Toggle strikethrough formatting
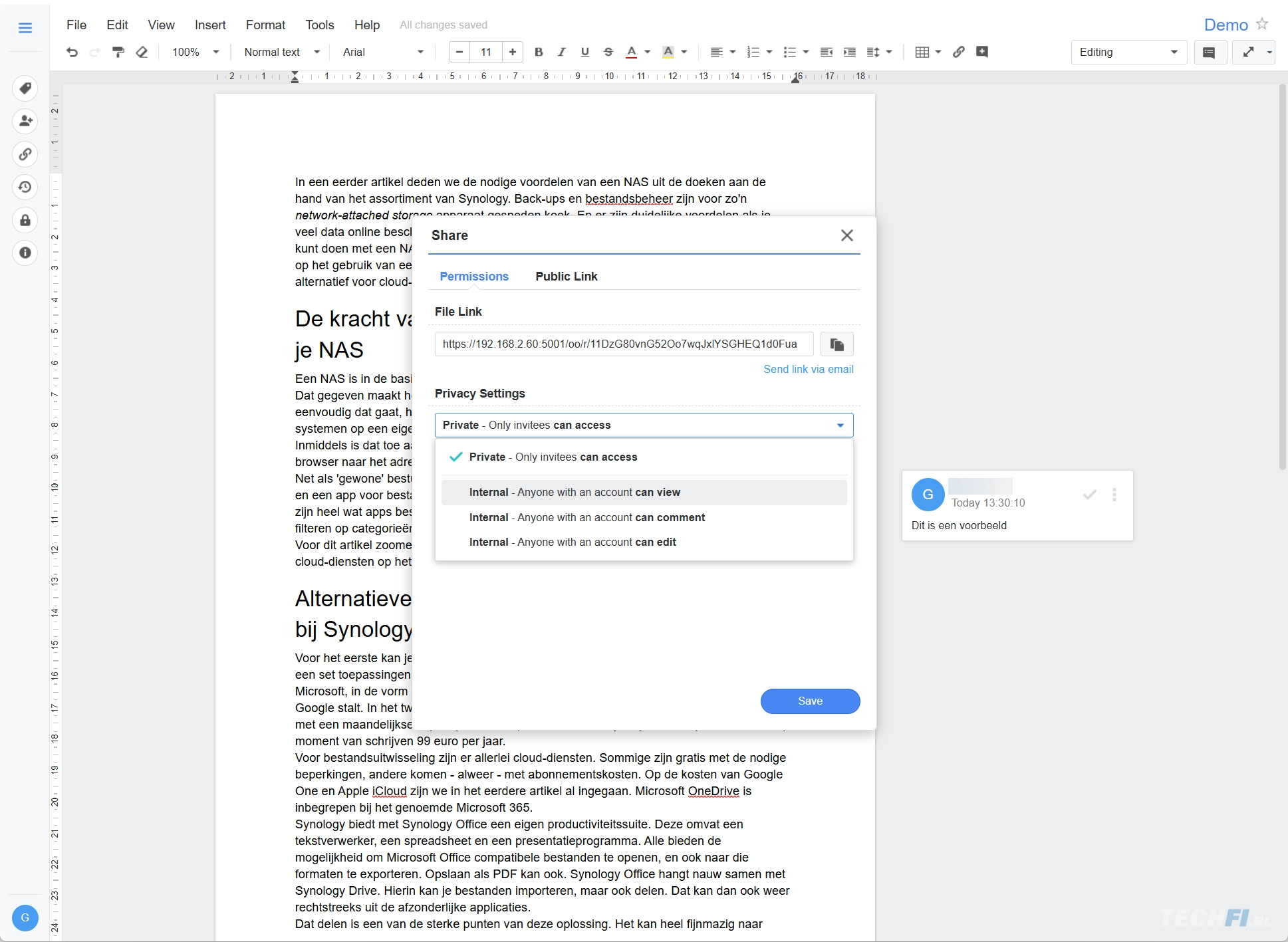Screen dimensions: 1288x942 [x=608, y=52]
